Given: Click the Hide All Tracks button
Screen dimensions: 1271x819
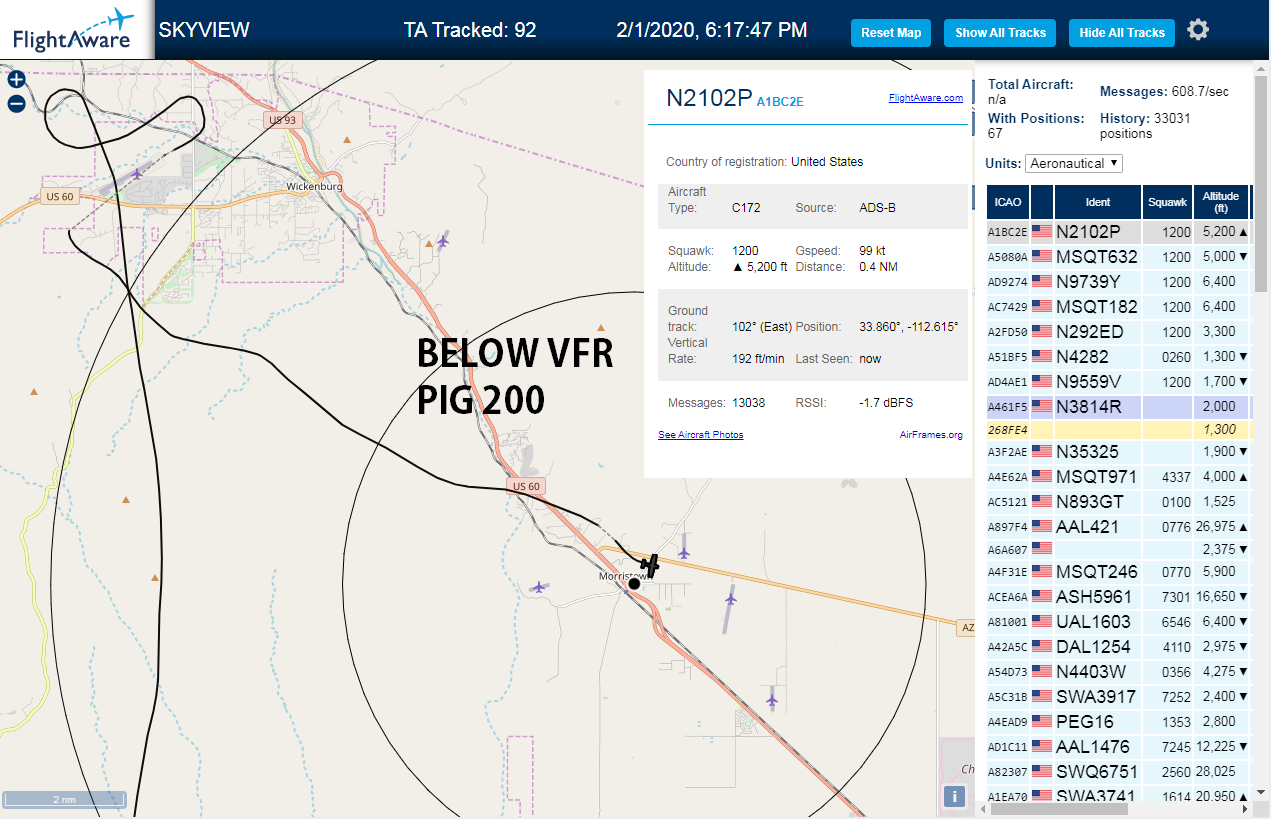Looking at the screenshot, I should point(1122,33).
